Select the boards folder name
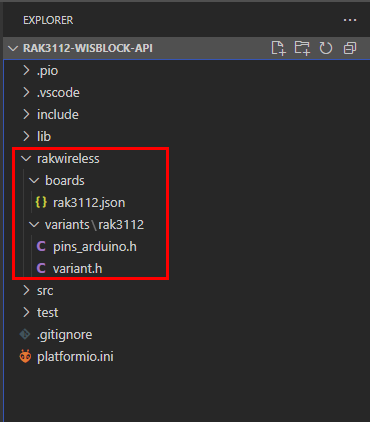 click(x=65, y=180)
